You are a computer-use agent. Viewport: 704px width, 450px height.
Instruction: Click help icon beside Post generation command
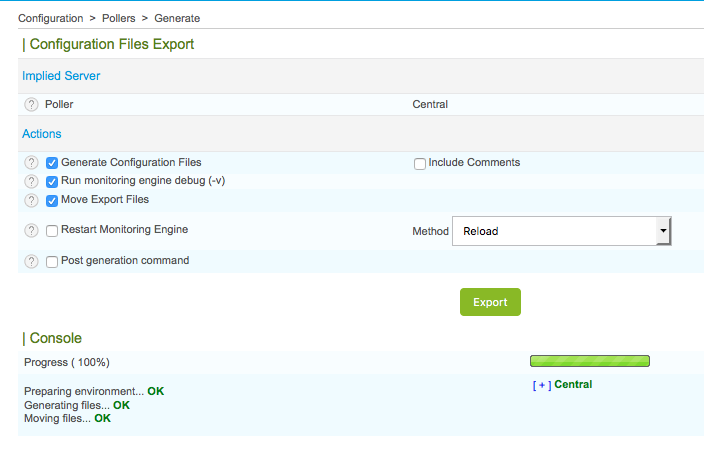[x=31, y=261]
